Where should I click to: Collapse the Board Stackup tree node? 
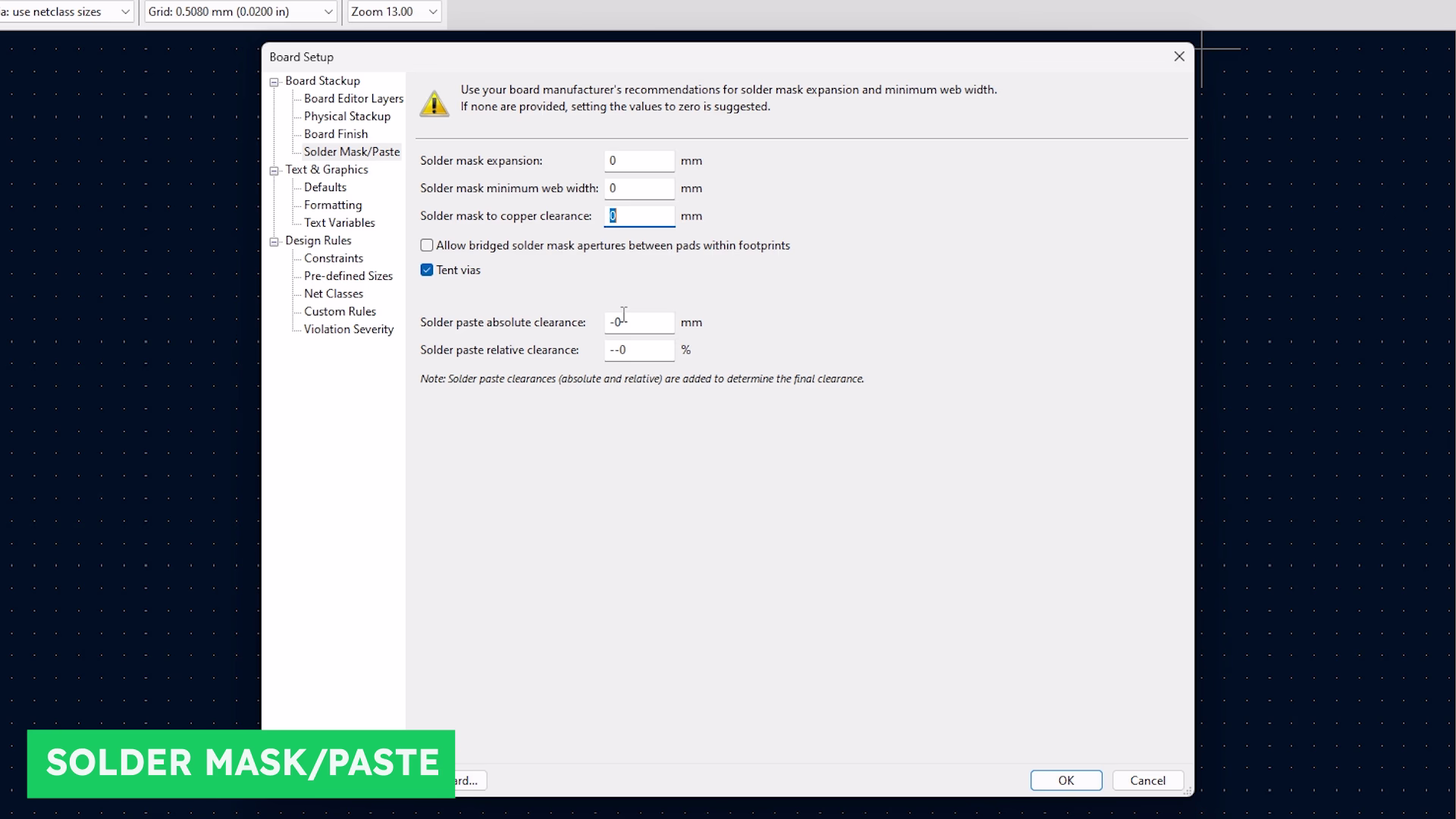point(275,82)
